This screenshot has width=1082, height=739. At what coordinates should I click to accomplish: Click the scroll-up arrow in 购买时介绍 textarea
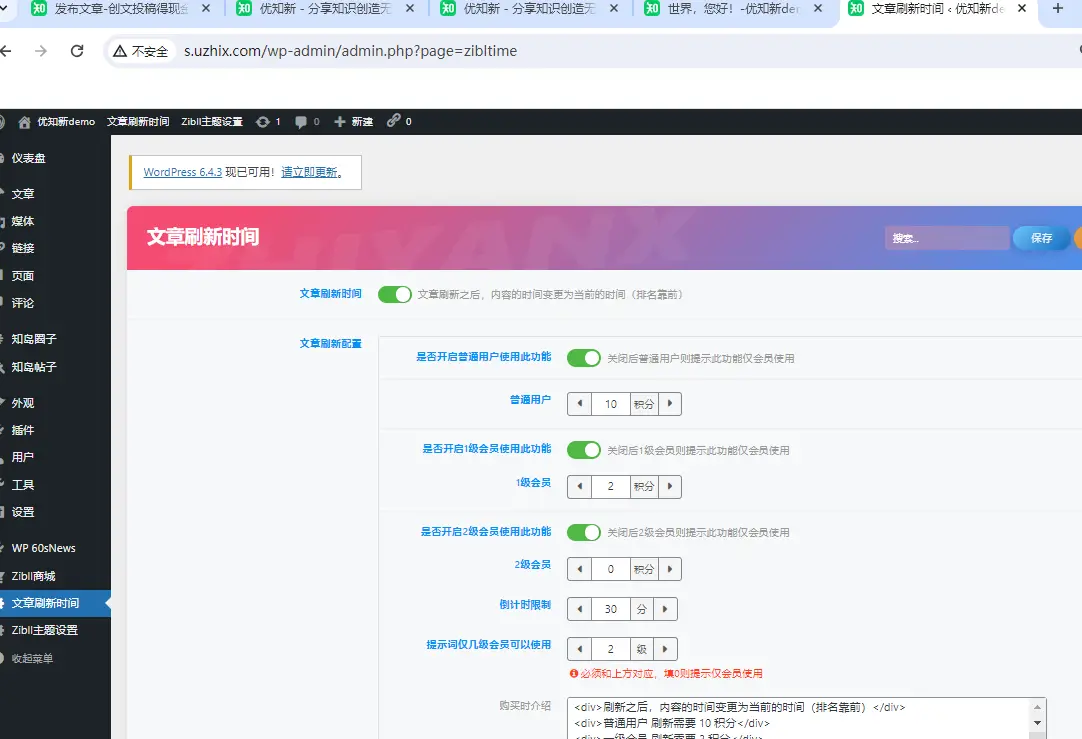tap(1037, 706)
